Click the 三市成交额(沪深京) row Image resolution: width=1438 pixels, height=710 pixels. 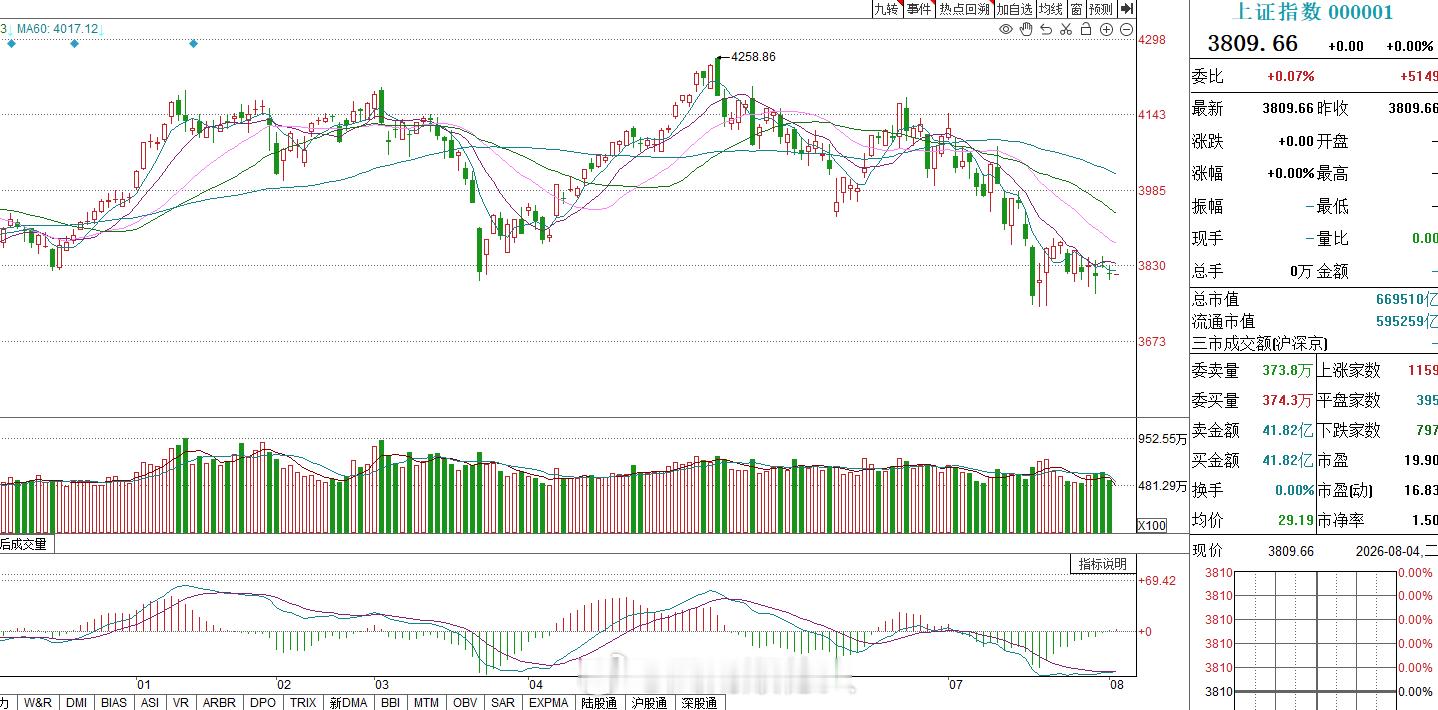[1314, 344]
